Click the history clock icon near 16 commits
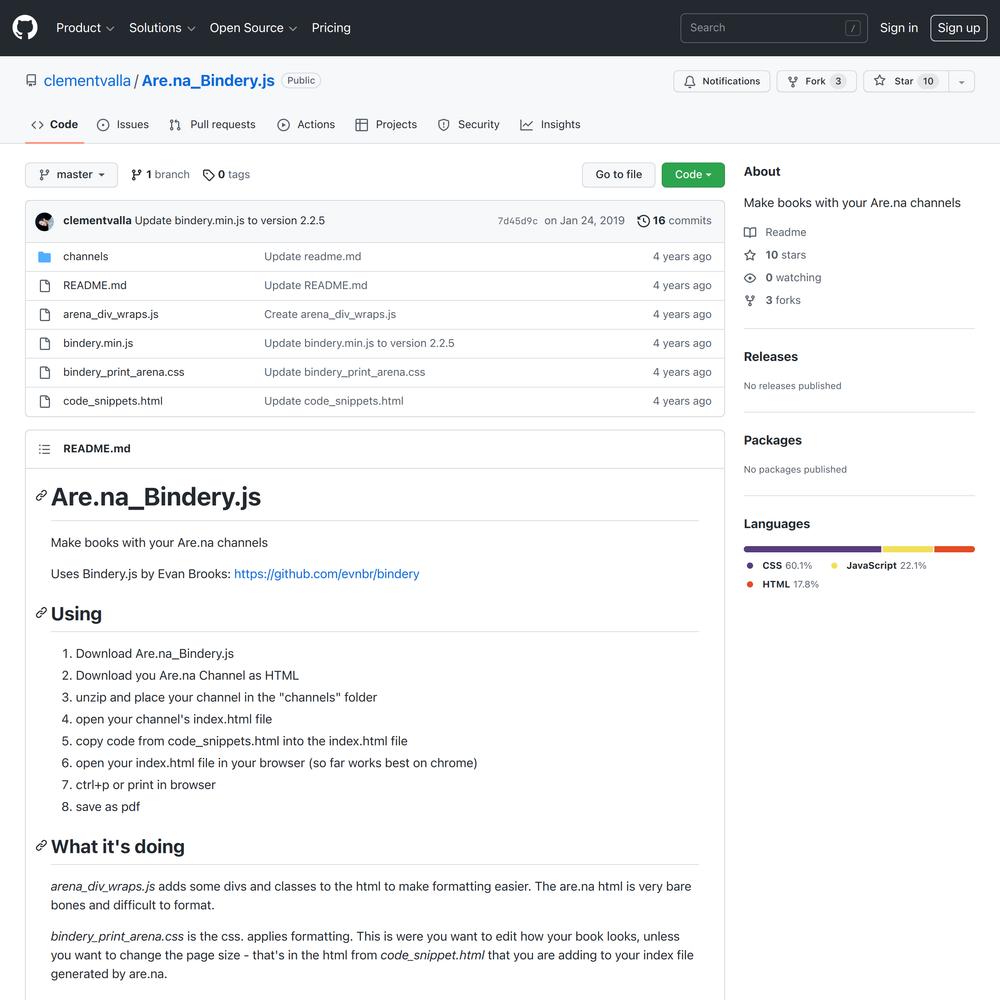Image resolution: width=1000 pixels, height=1000 pixels. click(x=643, y=221)
